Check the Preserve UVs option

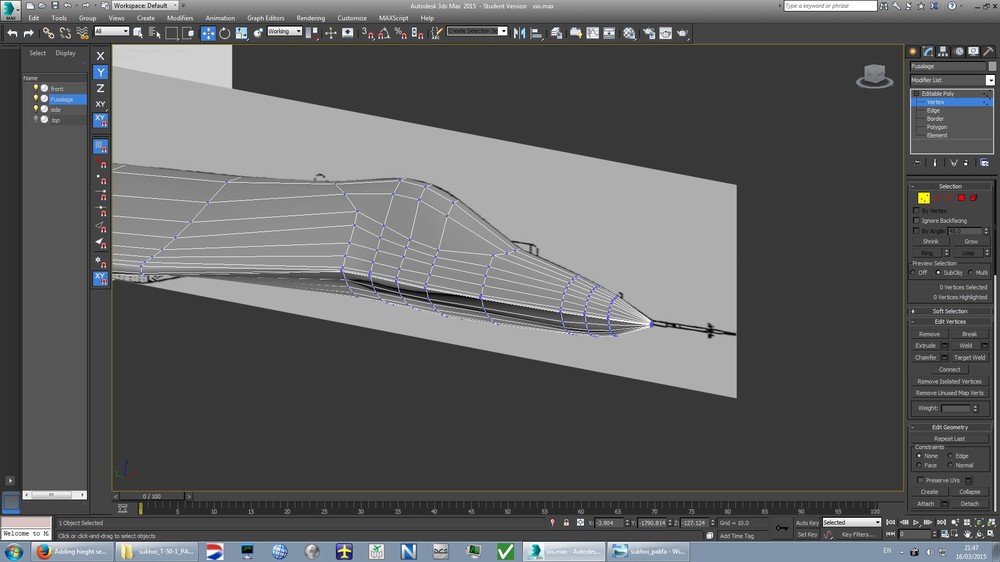point(920,480)
